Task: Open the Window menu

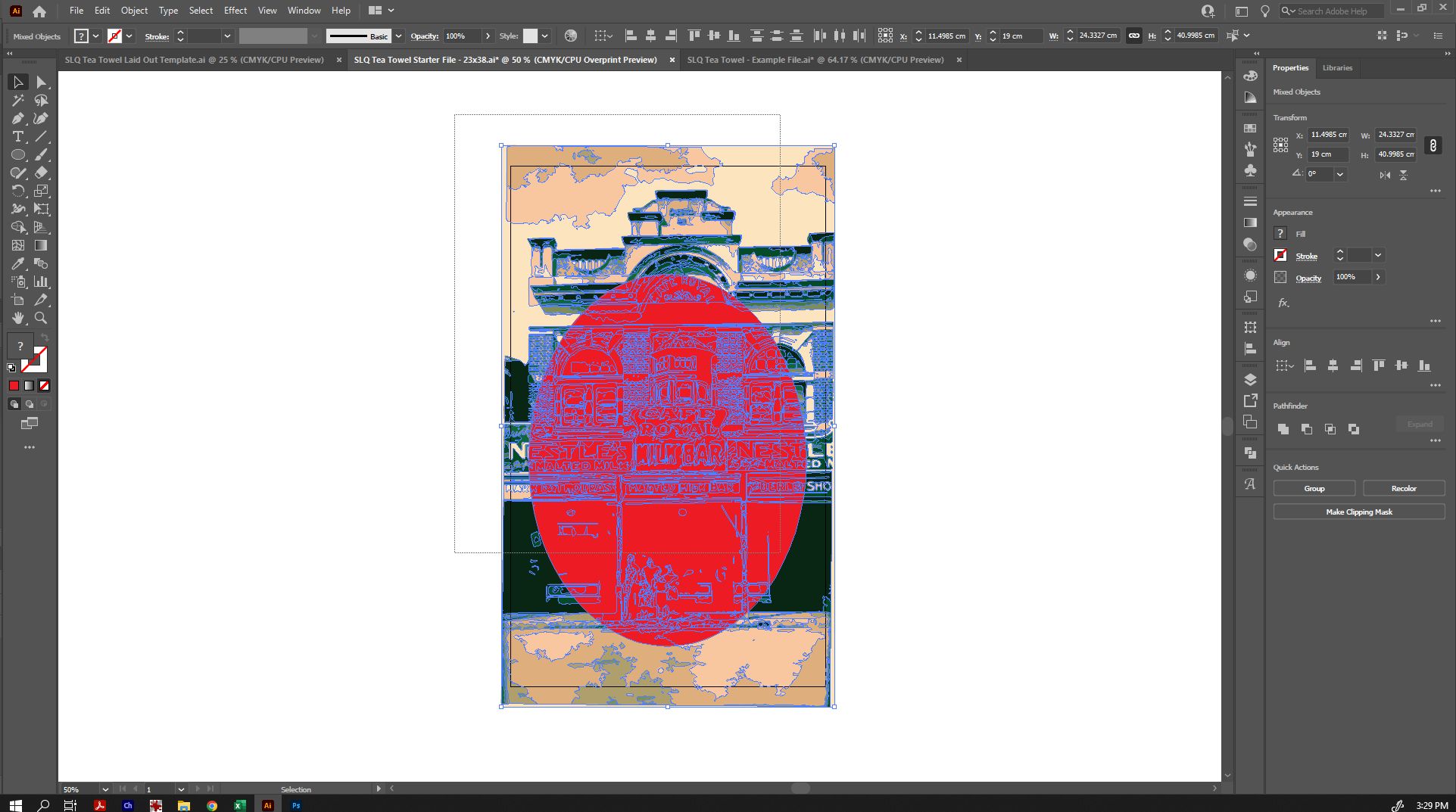Action: pos(304,11)
